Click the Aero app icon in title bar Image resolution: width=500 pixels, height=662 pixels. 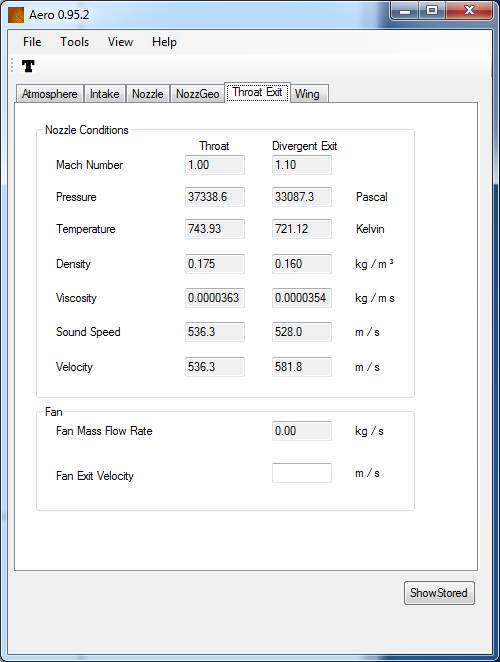16,15
